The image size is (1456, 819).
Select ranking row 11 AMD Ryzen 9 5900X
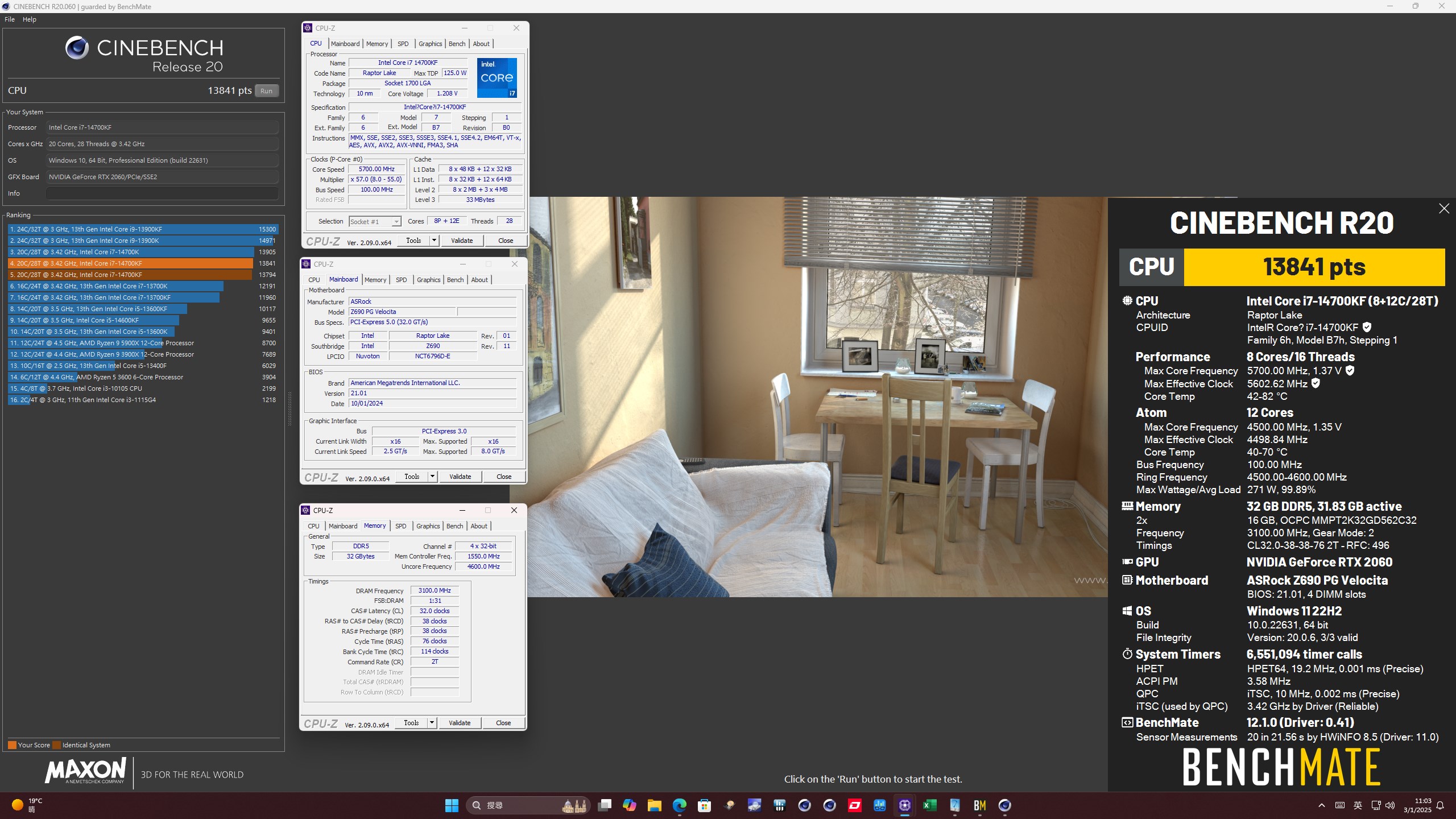[x=143, y=343]
